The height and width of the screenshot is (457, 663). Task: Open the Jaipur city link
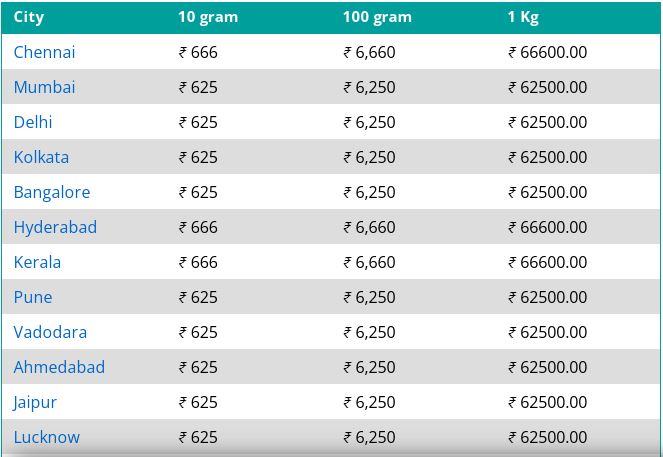click(35, 403)
